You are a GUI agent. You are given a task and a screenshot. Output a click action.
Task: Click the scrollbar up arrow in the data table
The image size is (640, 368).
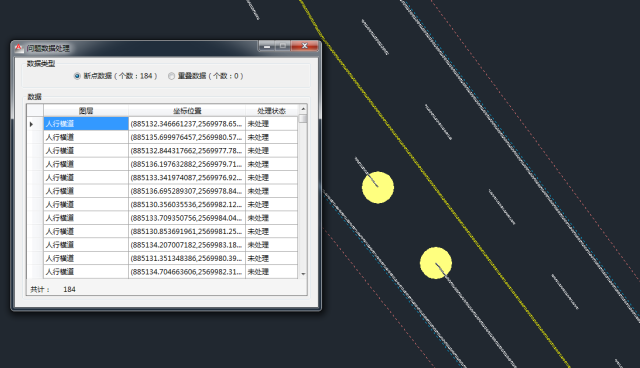click(303, 109)
